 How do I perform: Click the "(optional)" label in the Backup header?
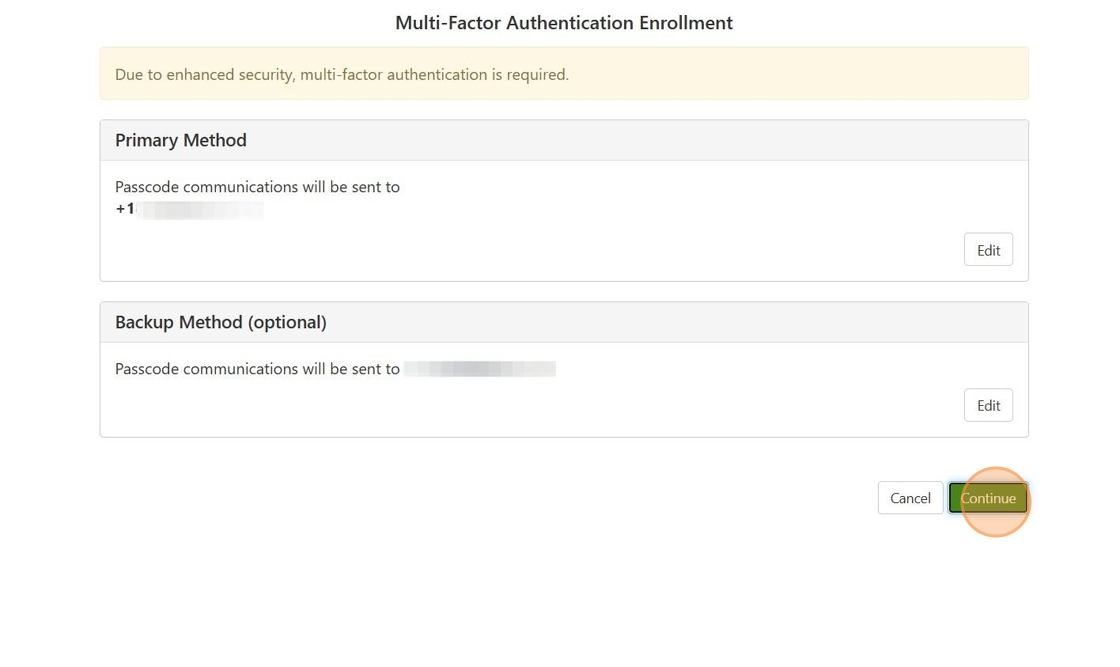288,322
